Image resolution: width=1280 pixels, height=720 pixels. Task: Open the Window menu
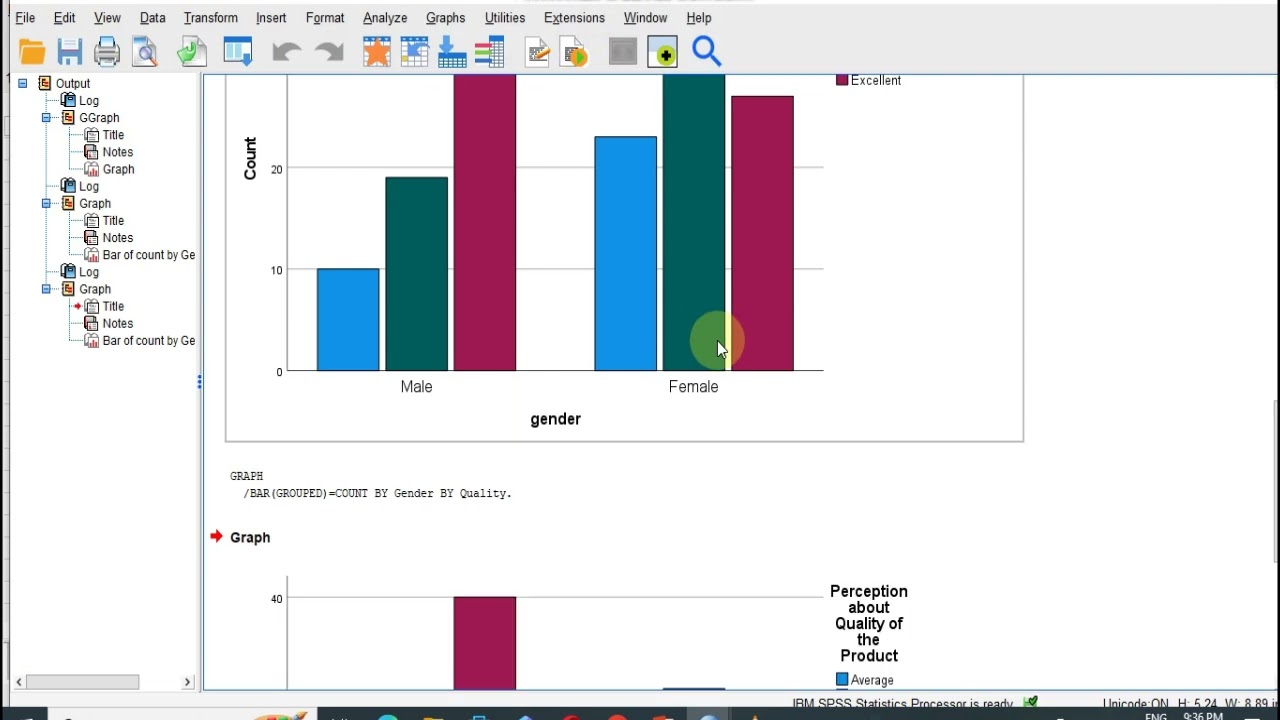pyautogui.click(x=645, y=18)
